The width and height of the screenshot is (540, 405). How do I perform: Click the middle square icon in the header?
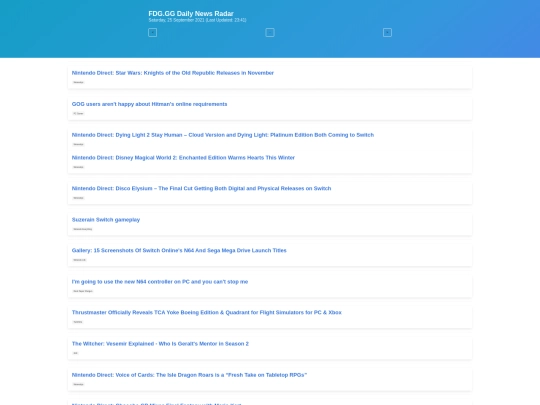(270, 32)
